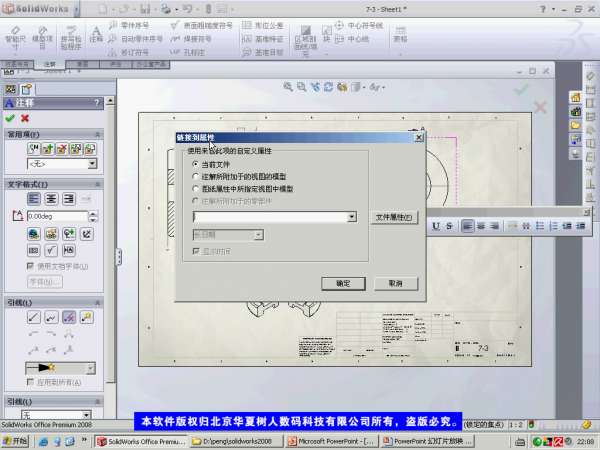Select bent leader icon in 引线 panel
This screenshot has width=600, height=450.
pos(51,317)
